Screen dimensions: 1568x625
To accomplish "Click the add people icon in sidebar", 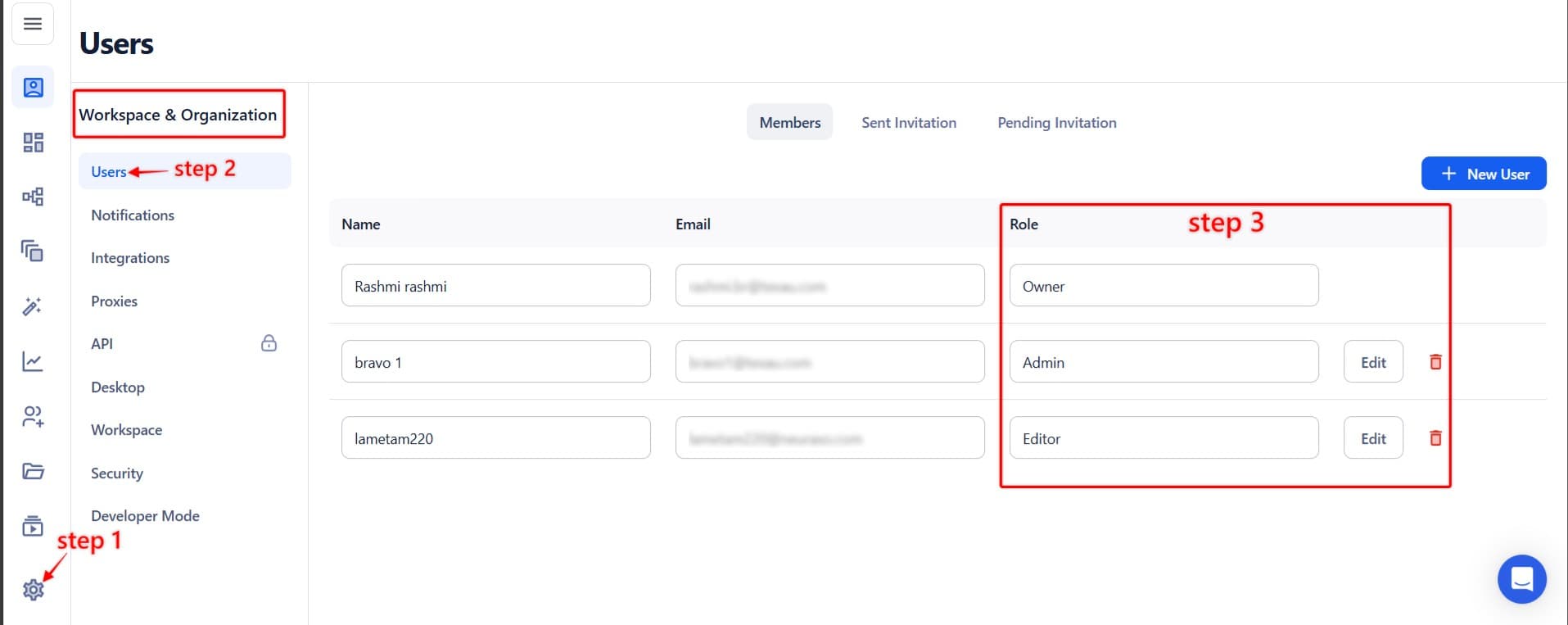I will pos(33,416).
